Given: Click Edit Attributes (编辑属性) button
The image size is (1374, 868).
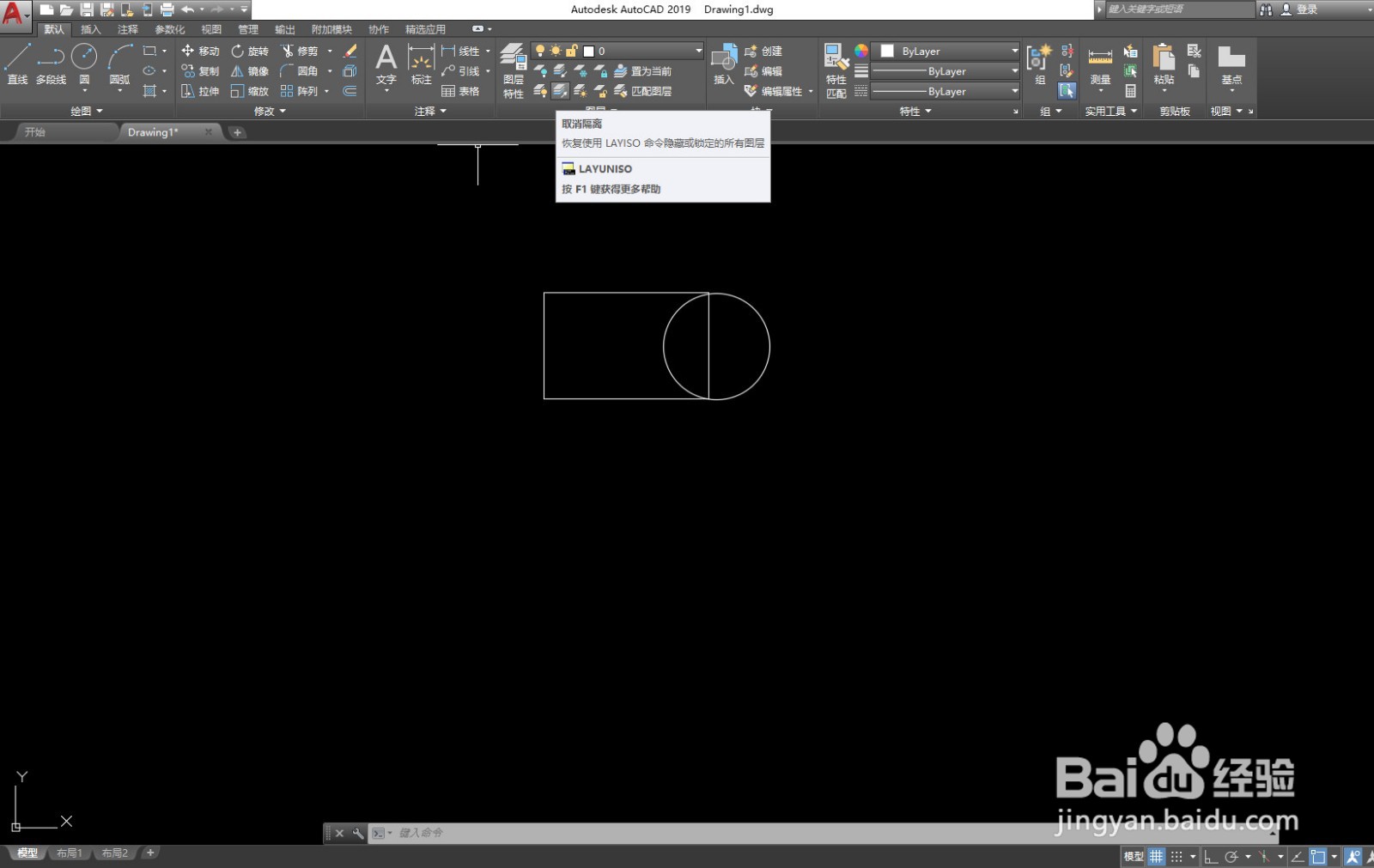Looking at the screenshot, I should [774, 91].
